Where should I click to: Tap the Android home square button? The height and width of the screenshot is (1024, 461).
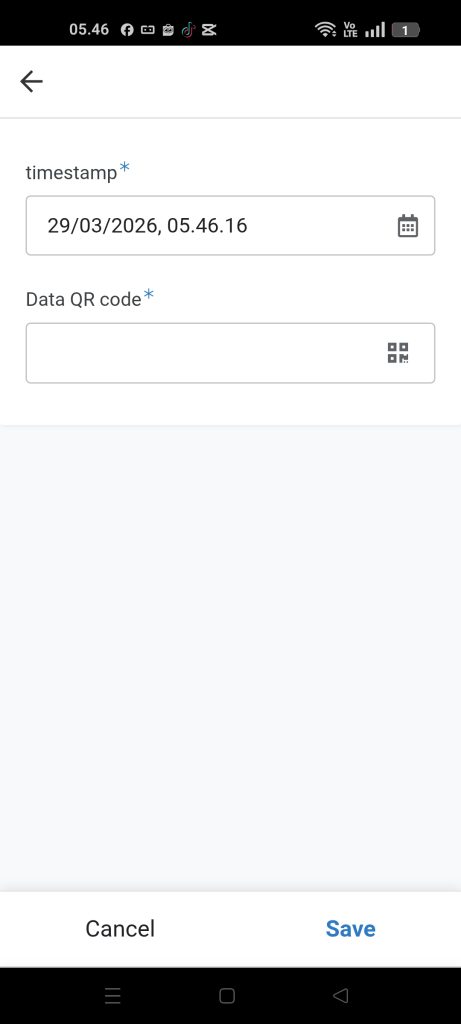(x=227, y=995)
